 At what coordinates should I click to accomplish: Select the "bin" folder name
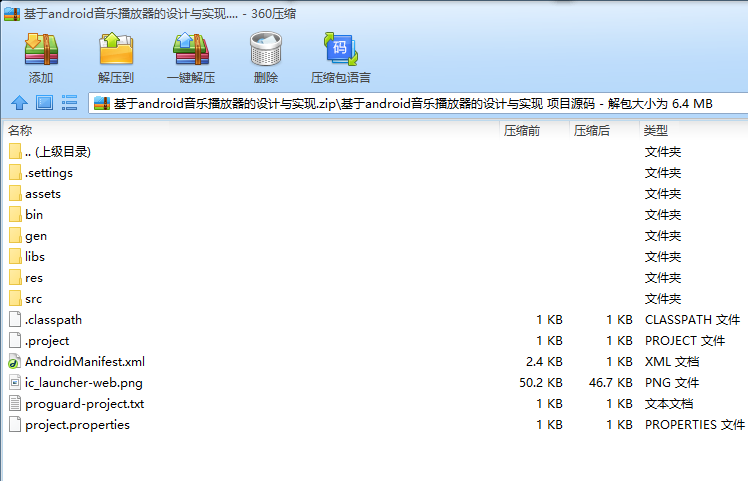coord(34,215)
